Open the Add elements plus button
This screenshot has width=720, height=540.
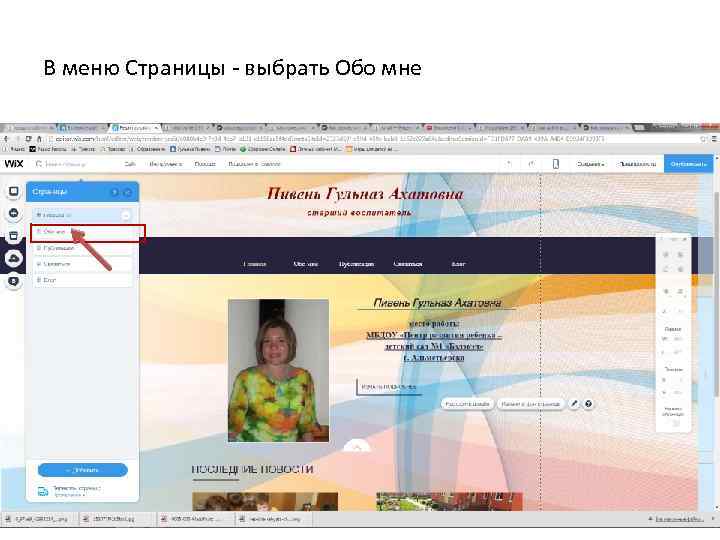pyautogui.click(x=13, y=213)
